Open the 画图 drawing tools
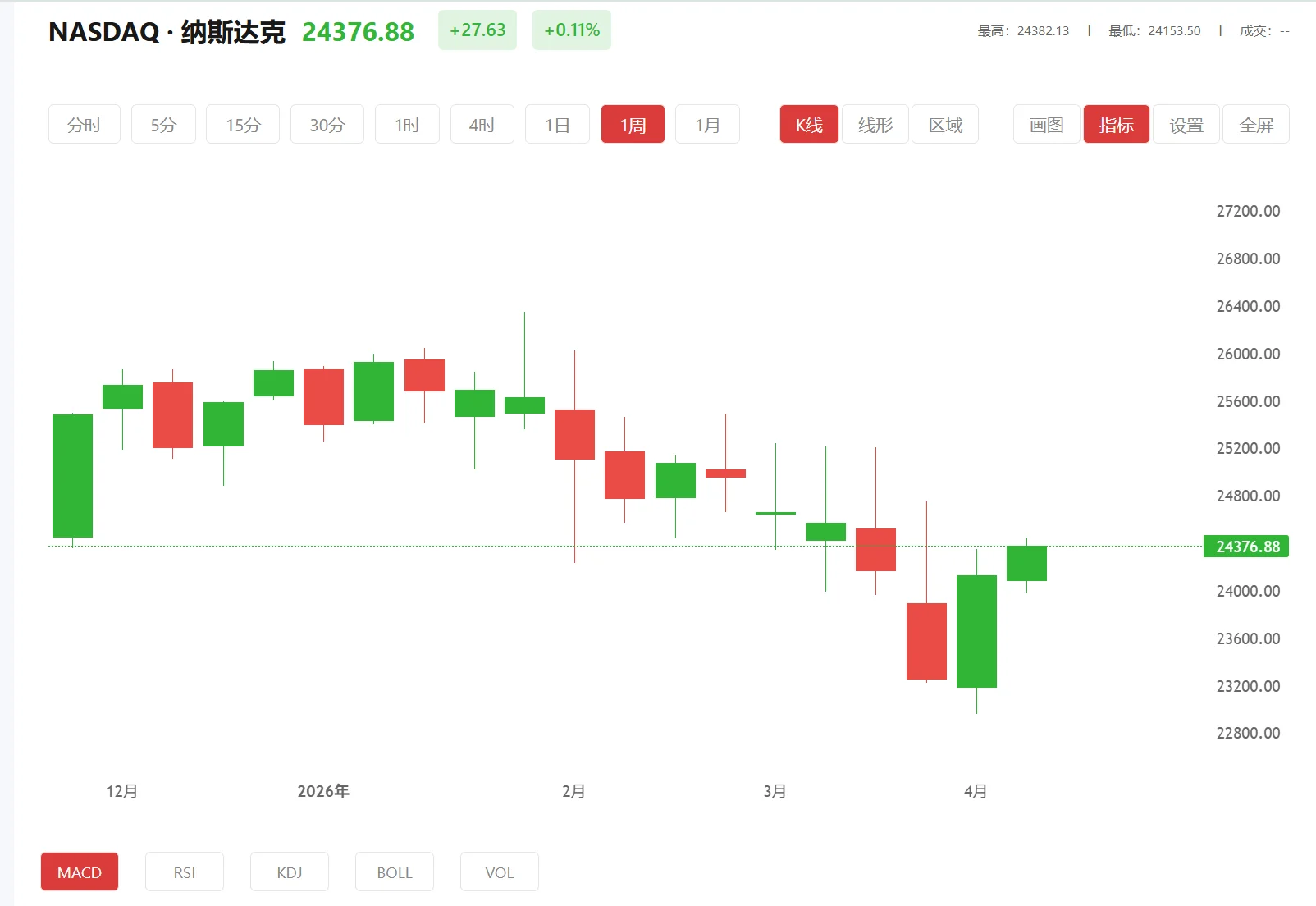Viewport: 1316px width, 906px height. pos(1045,124)
